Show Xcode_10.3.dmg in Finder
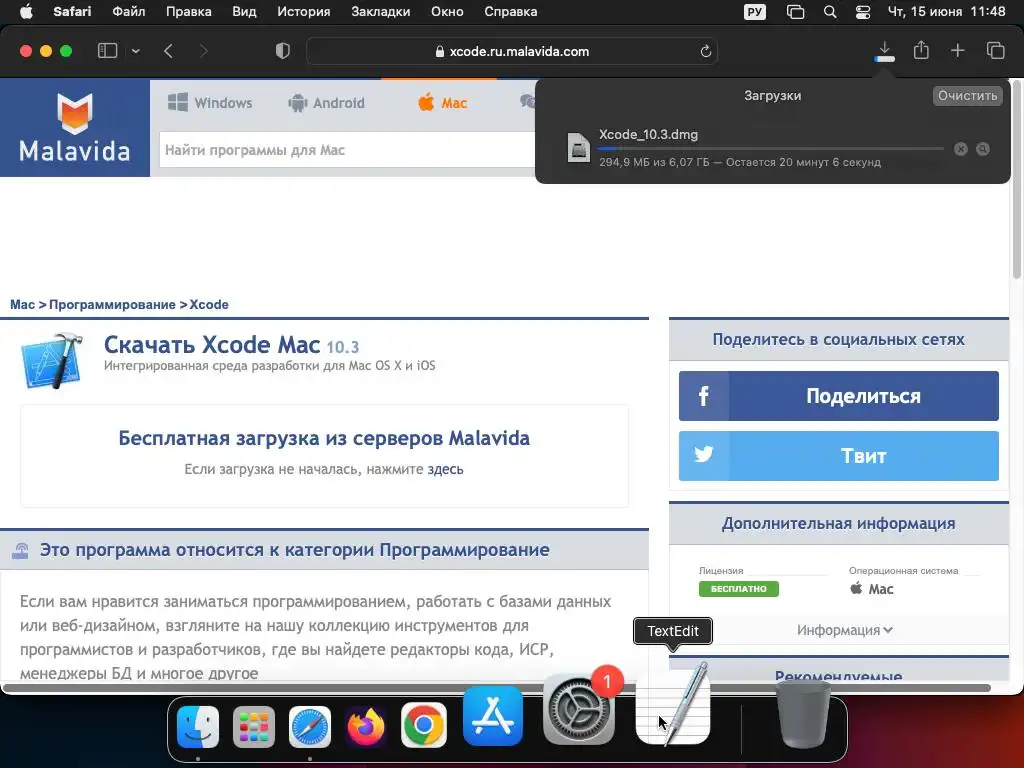Viewport: 1024px width, 768px height. coord(983,149)
